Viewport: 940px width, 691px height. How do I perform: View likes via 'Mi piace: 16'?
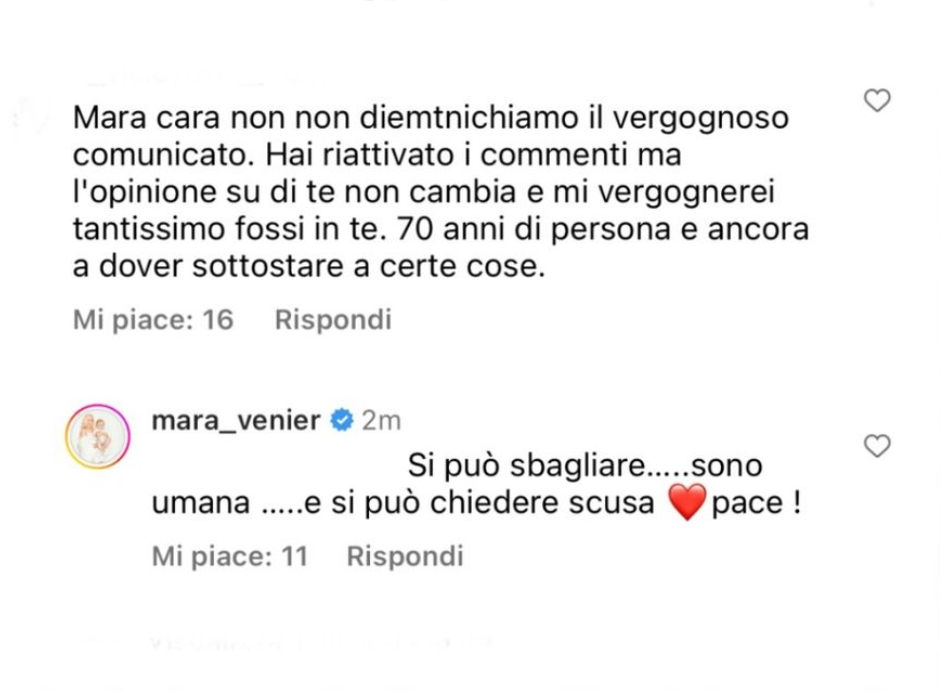click(x=153, y=319)
